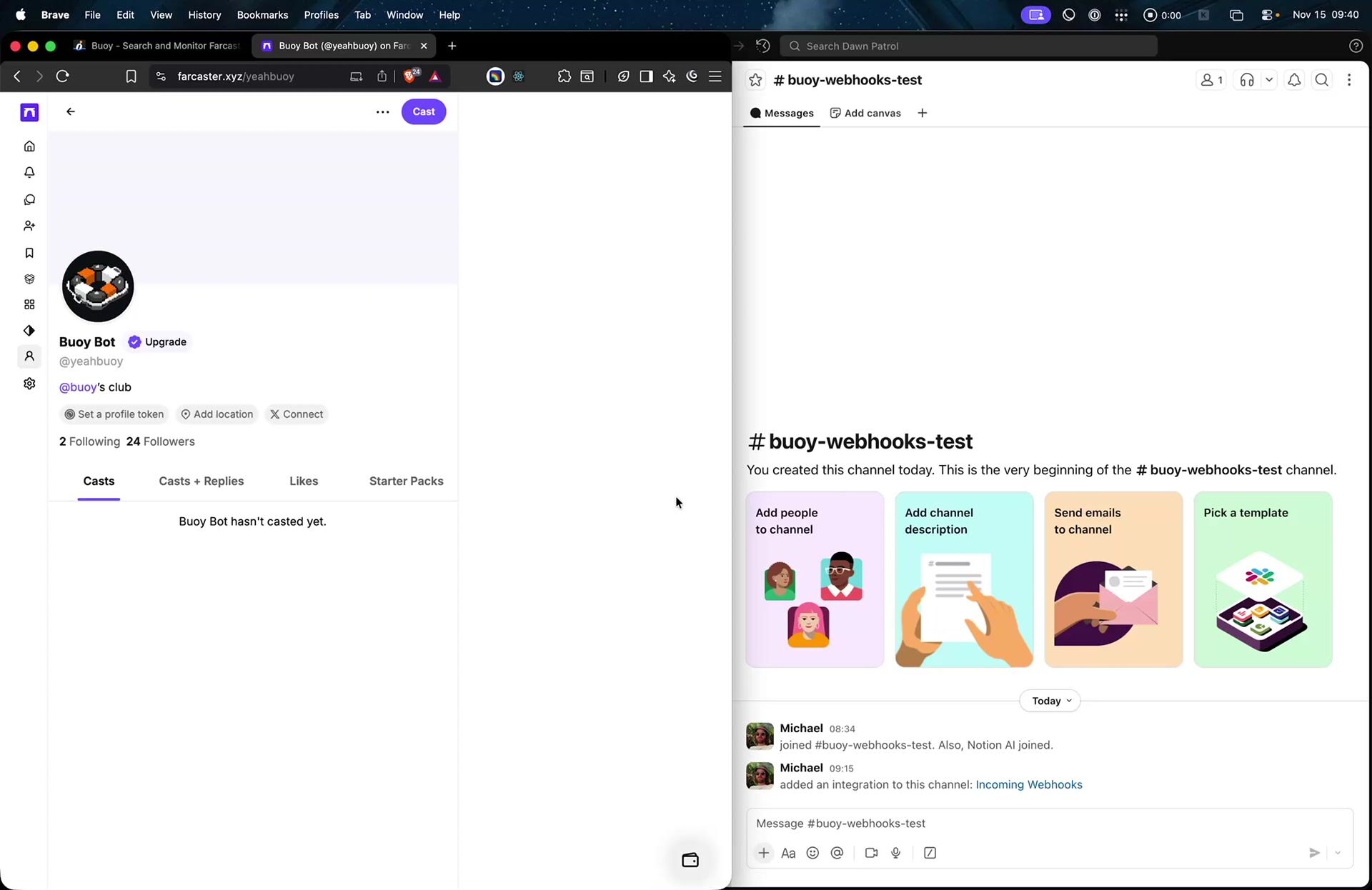Screen dimensions: 1372x890
Task: Open Farcaster settings gear in sidebar
Action: click(29, 384)
